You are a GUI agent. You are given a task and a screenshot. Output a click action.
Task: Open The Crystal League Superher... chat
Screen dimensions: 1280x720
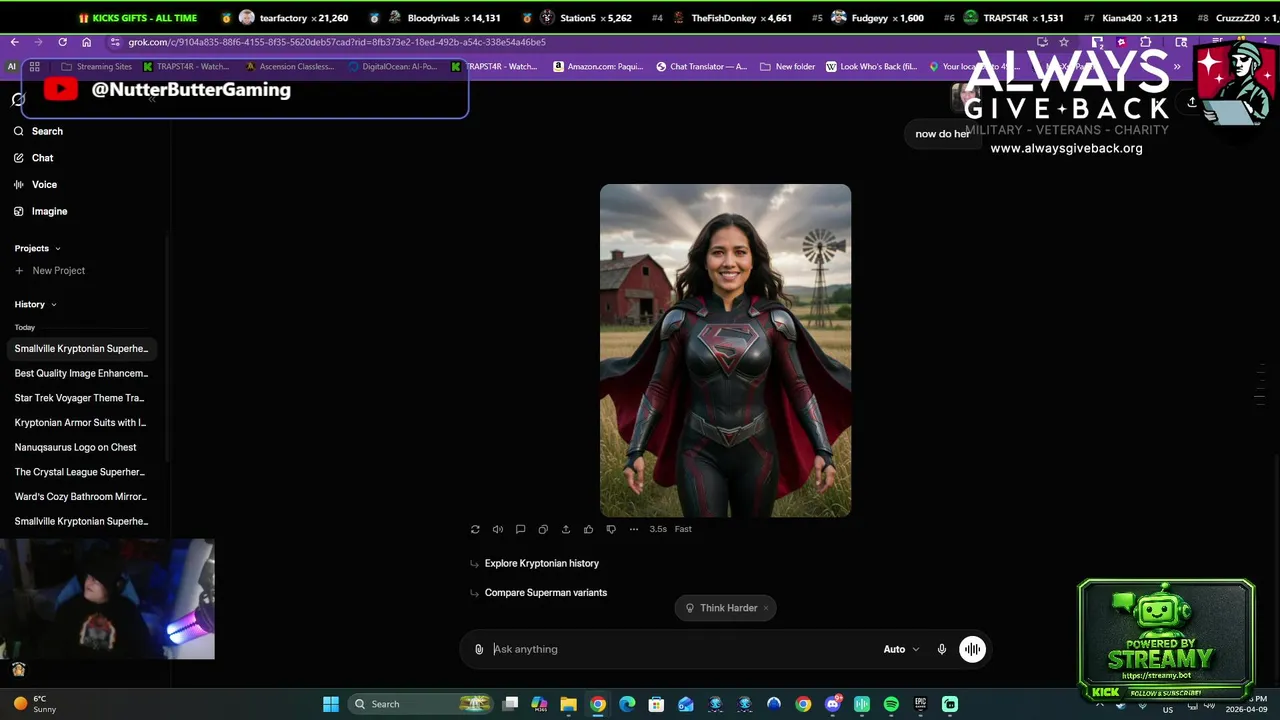(x=81, y=472)
